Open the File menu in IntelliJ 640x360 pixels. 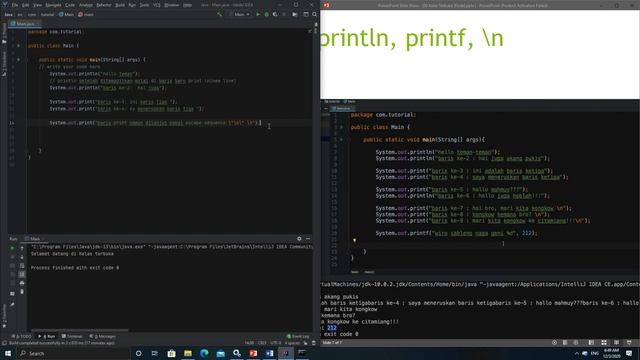pos(15,5)
